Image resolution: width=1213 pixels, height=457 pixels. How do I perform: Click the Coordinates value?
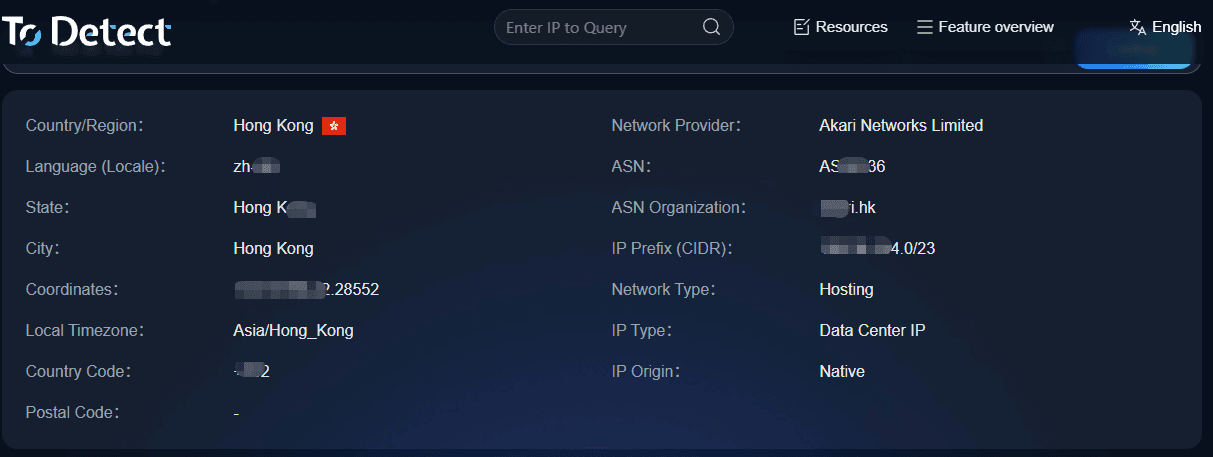pos(306,289)
